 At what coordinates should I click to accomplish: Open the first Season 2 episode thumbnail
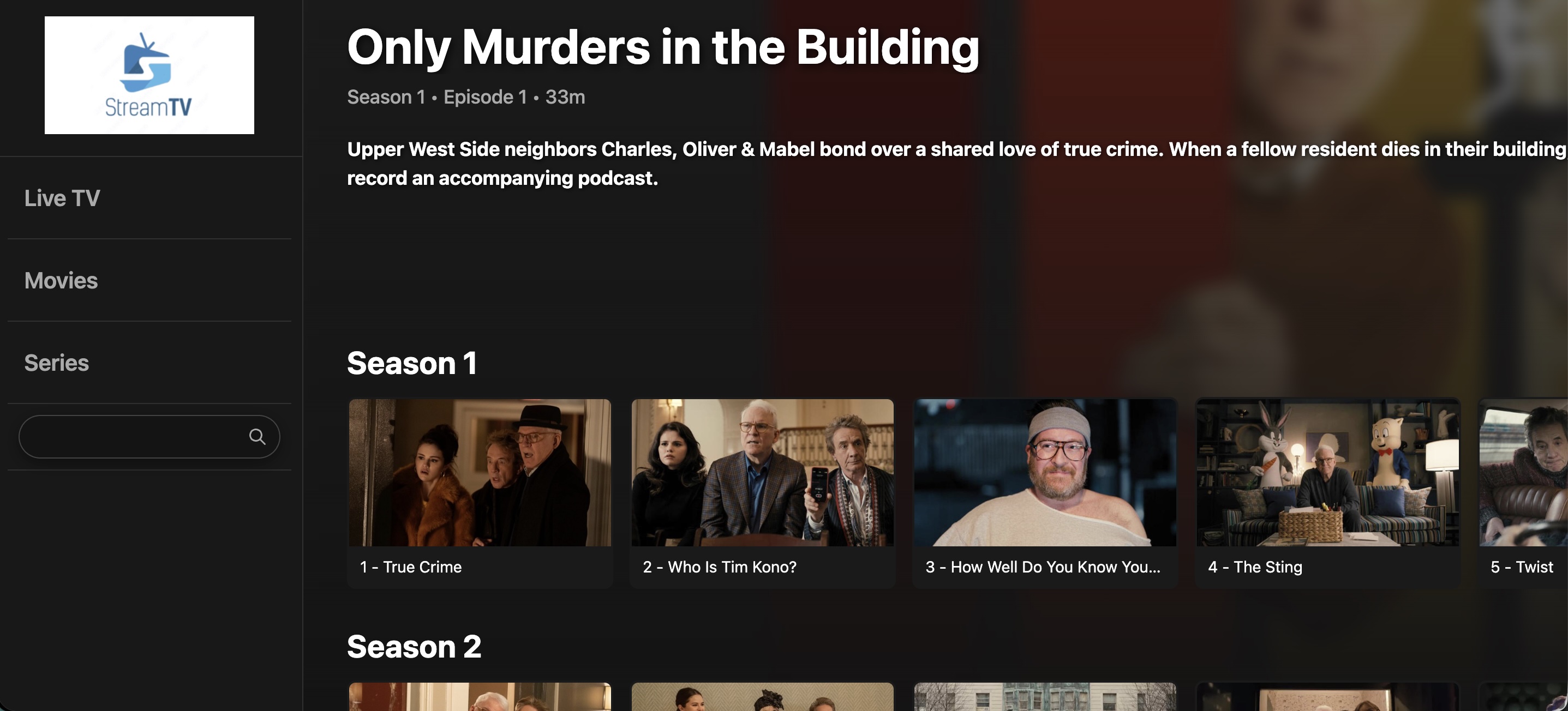coord(480,696)
